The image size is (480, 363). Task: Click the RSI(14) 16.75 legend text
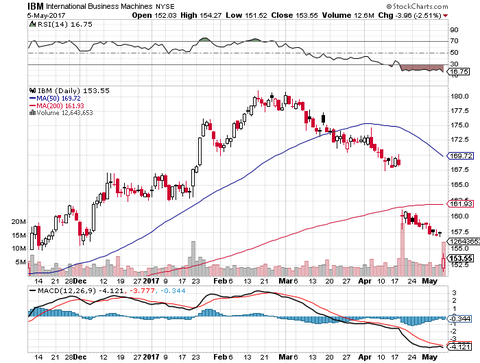(64, 24)
